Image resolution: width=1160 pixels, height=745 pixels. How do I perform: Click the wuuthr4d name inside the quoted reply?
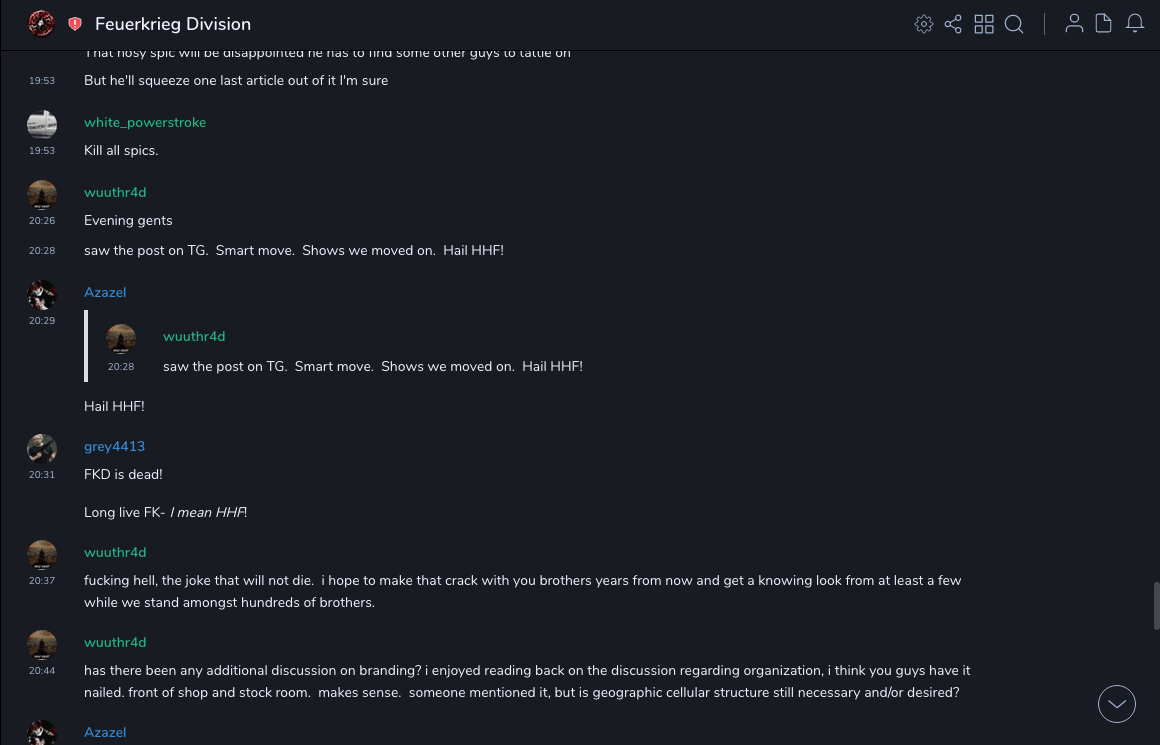(194, 336)
